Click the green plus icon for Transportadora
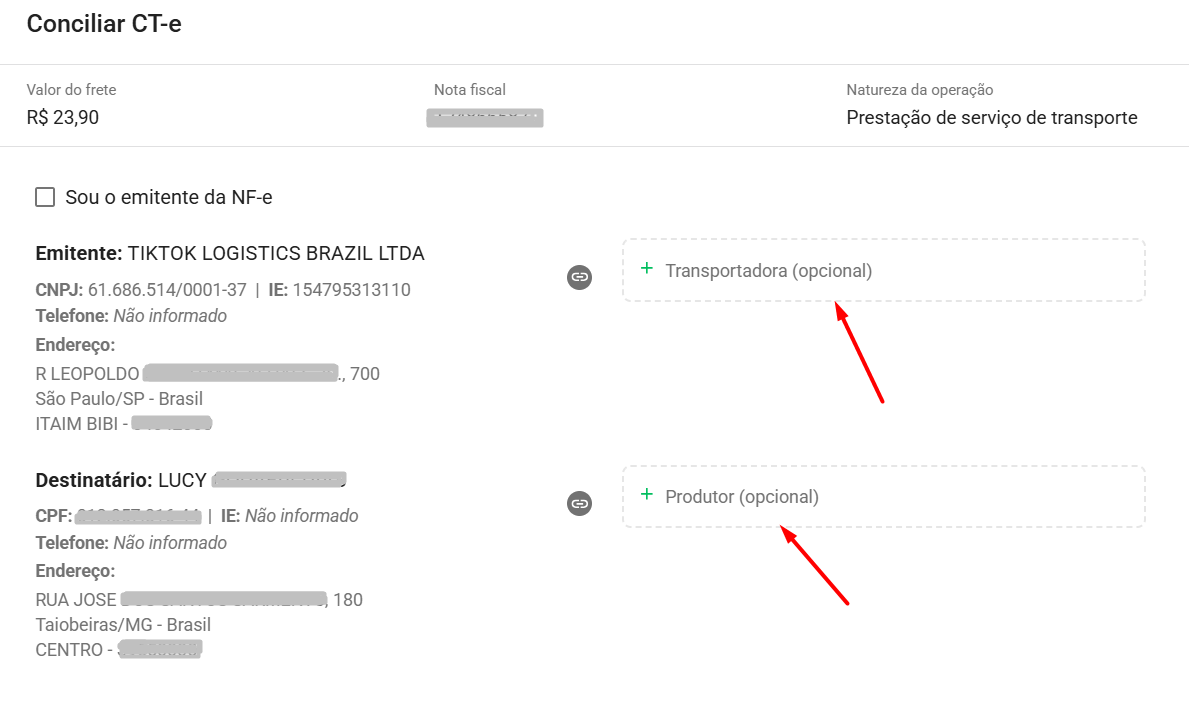This screenshot has width=1189, height=701. tap(647, 268)
